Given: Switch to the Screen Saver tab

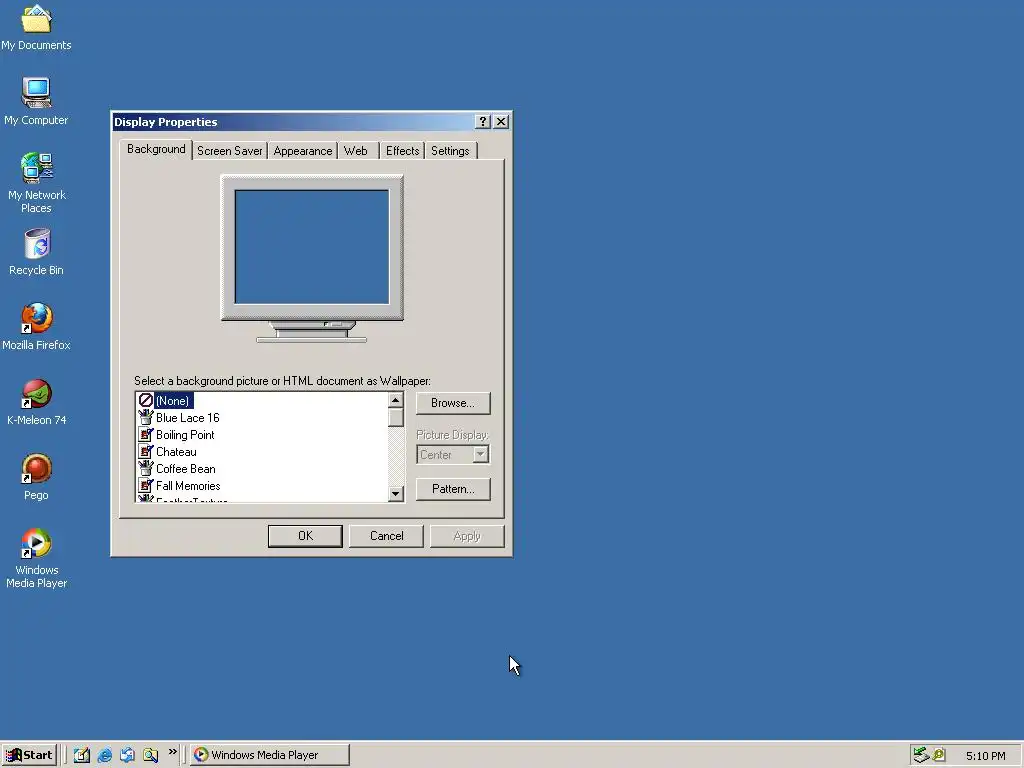Looking at the screenshot, I should click(230, 151).
